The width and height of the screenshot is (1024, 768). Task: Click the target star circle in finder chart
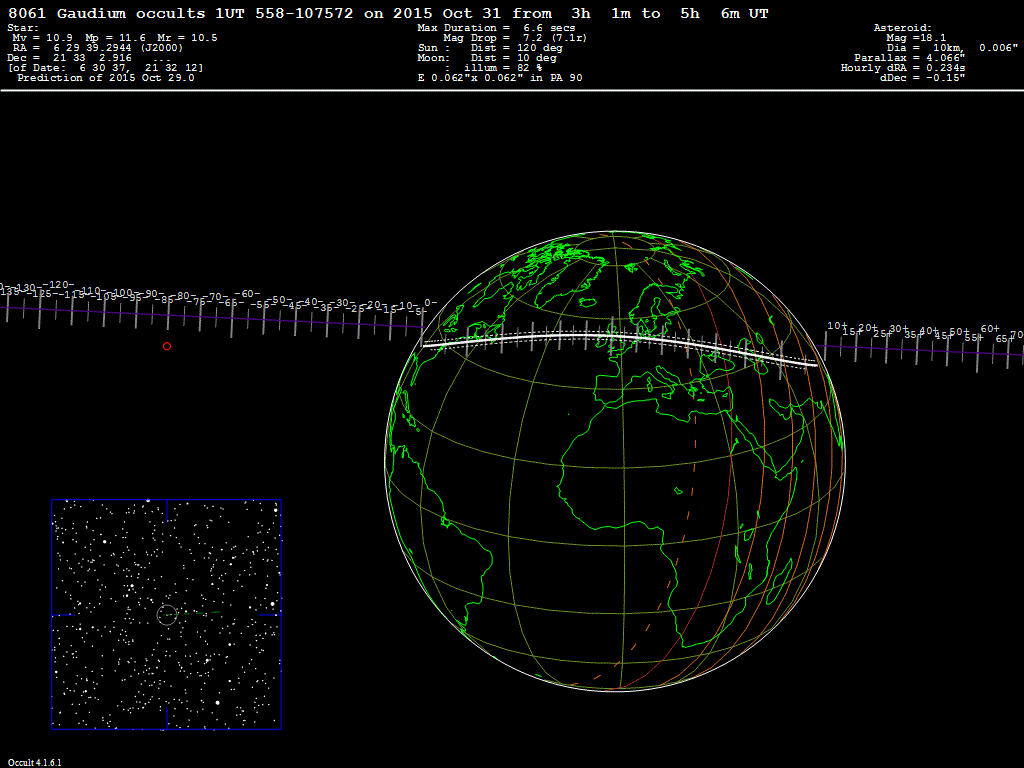tap(167, 614)
